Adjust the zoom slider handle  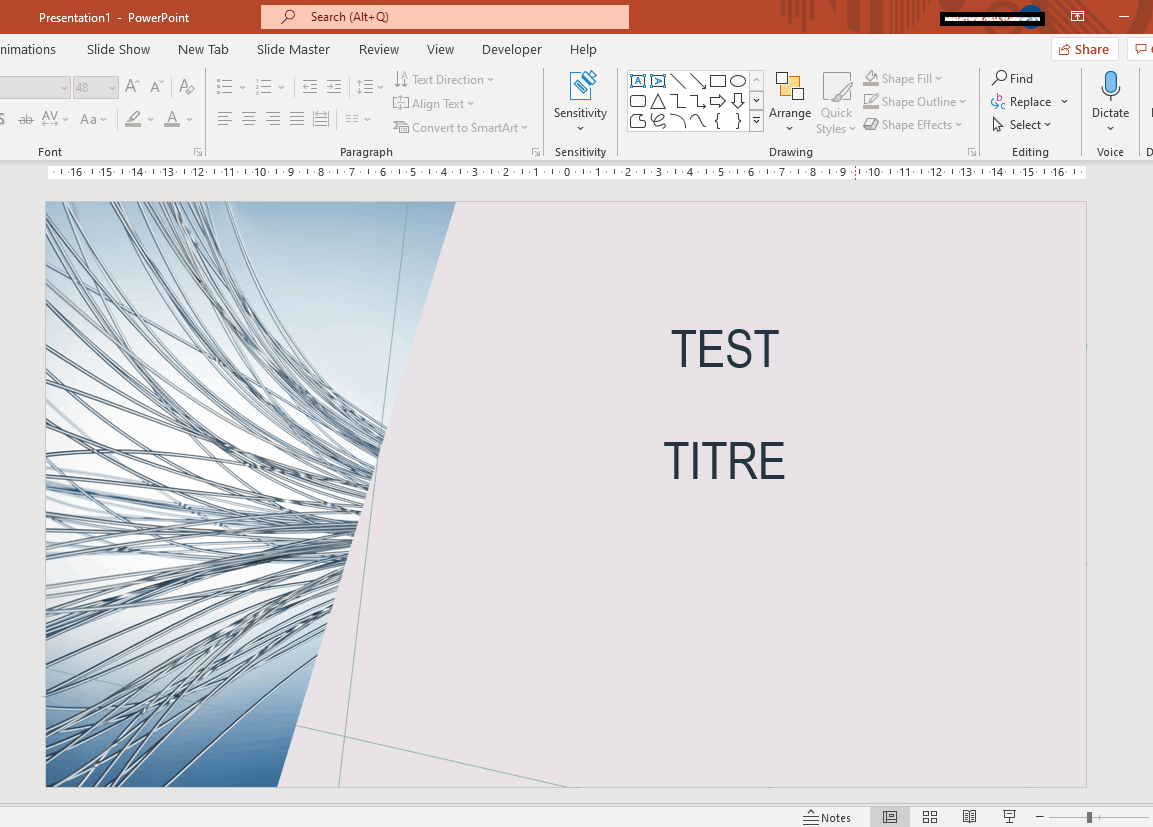coord(1089,817)
